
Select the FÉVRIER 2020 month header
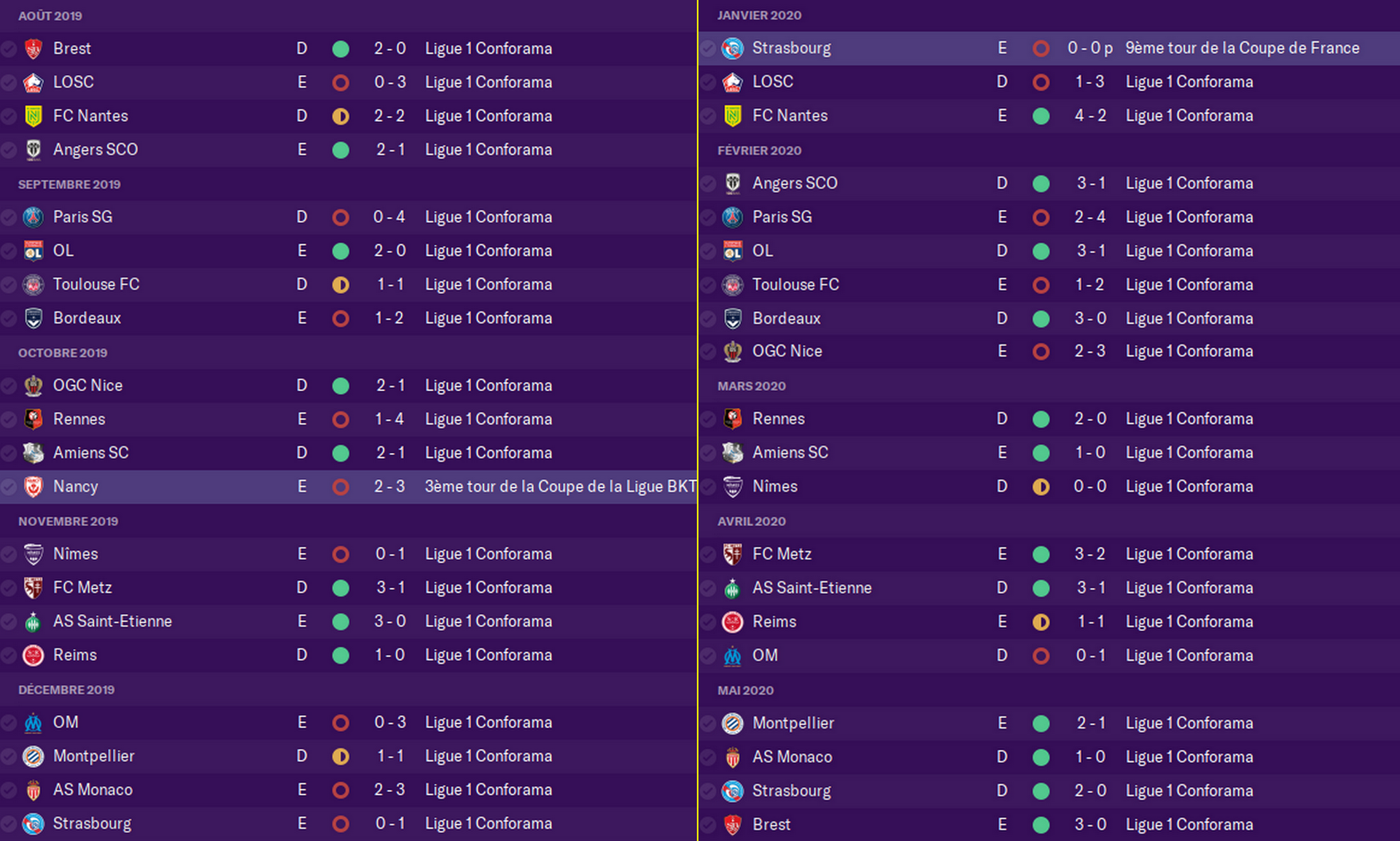[759, 150]
